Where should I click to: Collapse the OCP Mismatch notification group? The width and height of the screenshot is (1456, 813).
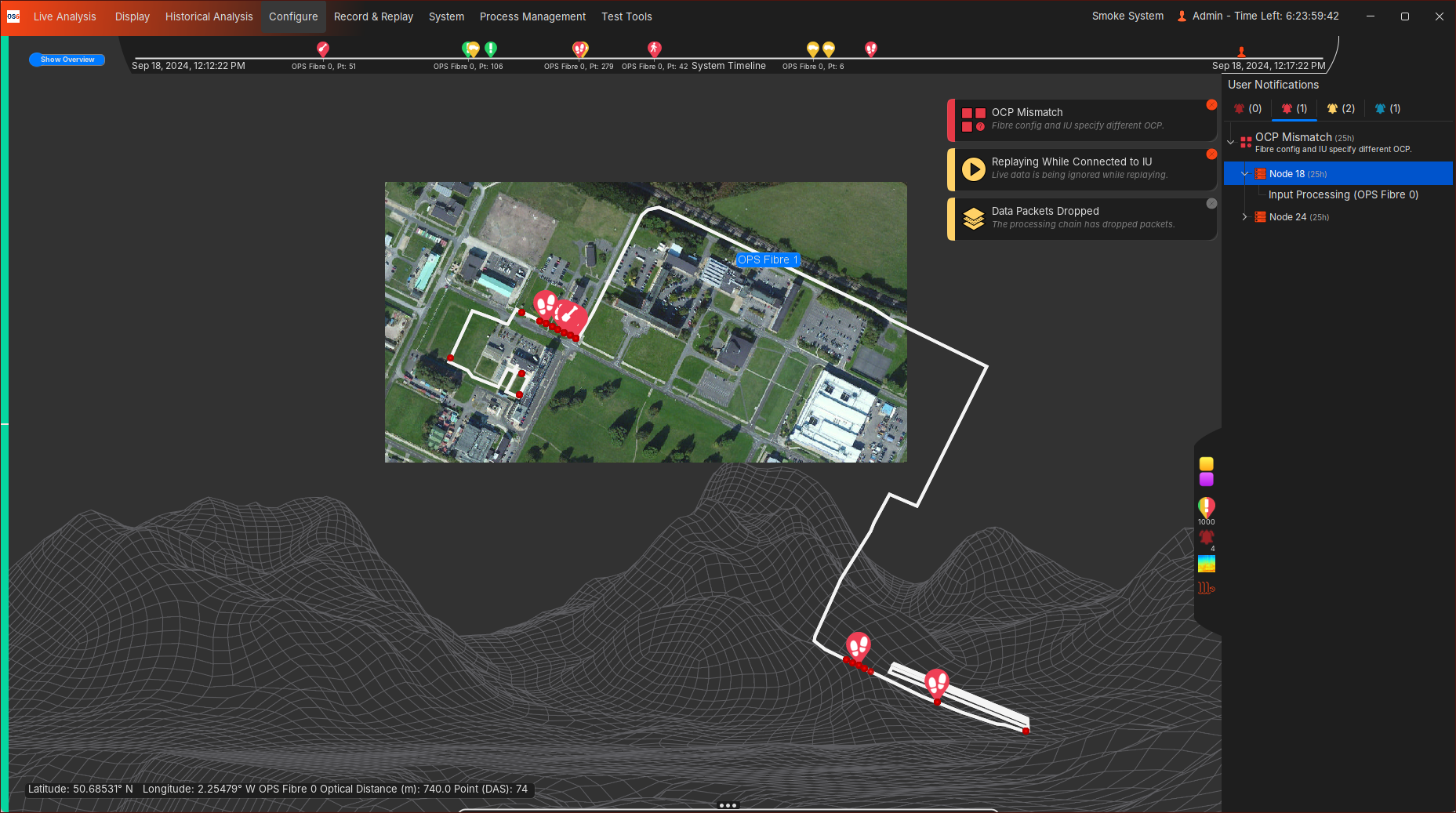1231,142
